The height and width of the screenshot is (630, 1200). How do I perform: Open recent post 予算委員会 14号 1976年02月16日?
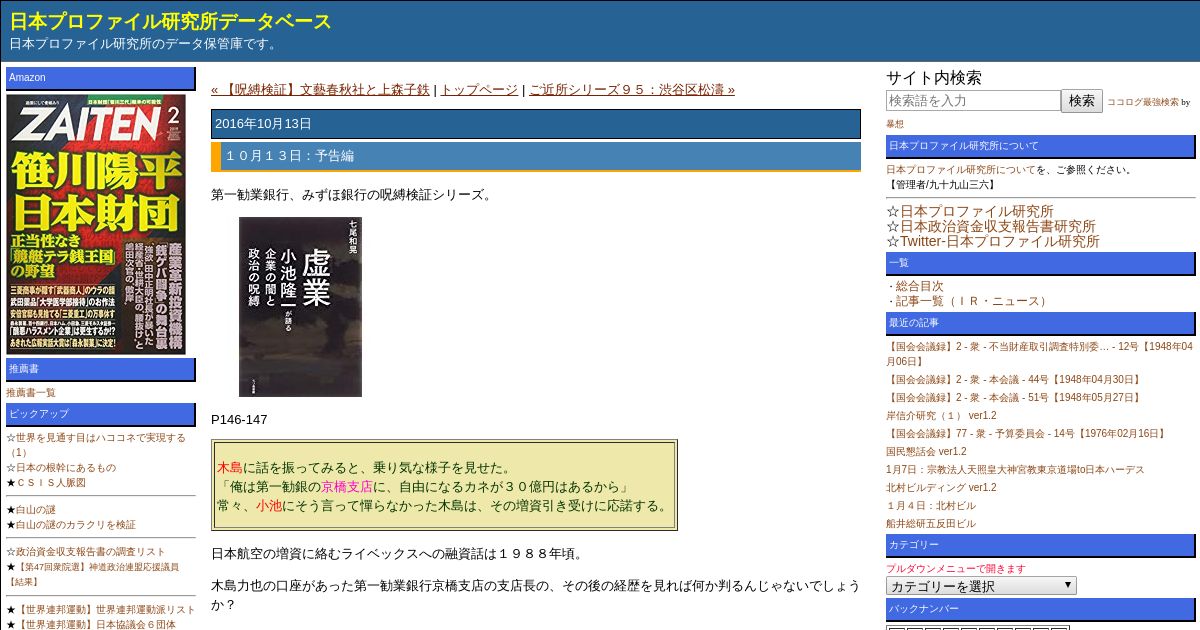1027,434
